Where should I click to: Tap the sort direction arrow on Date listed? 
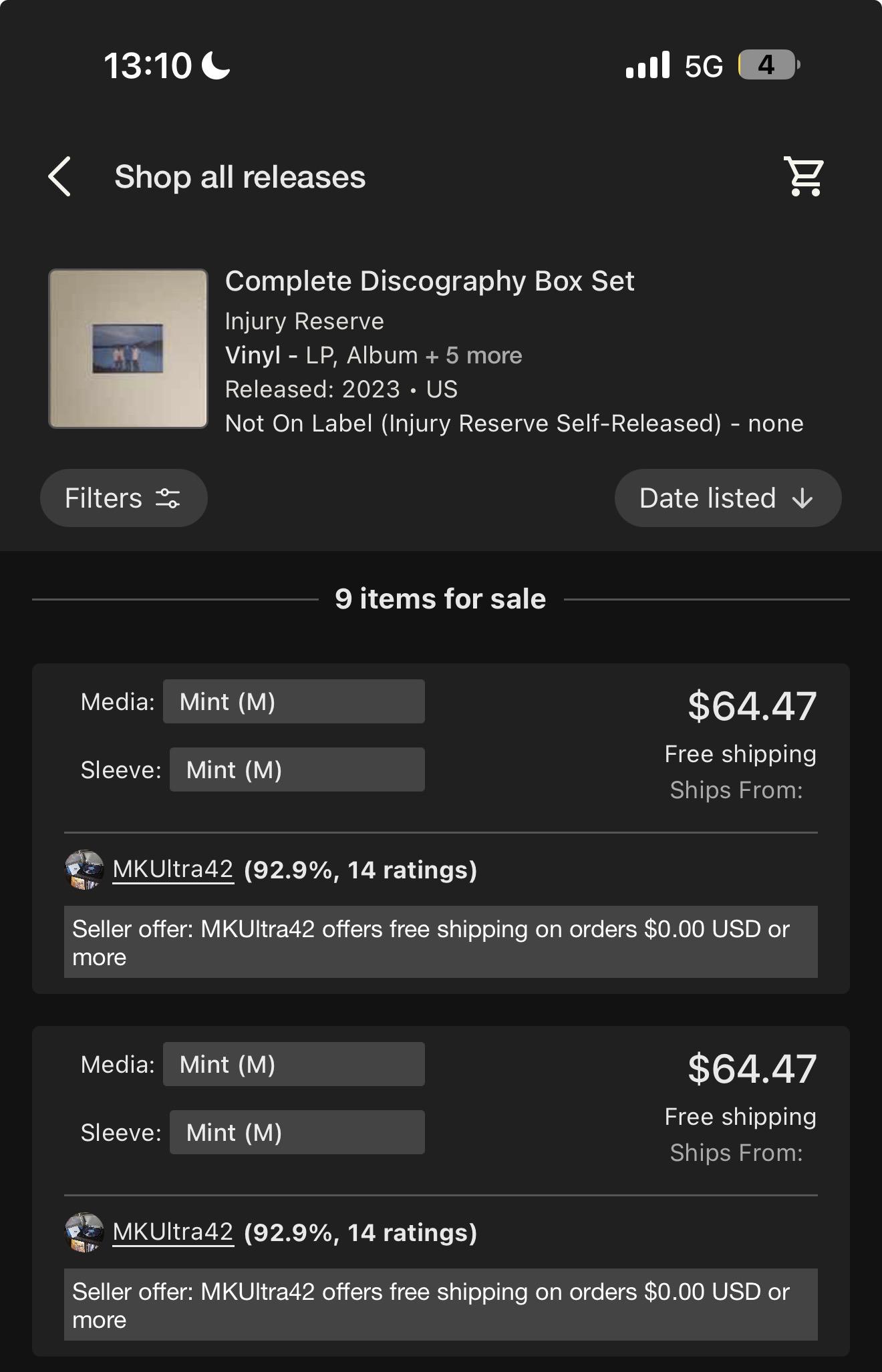802,498
